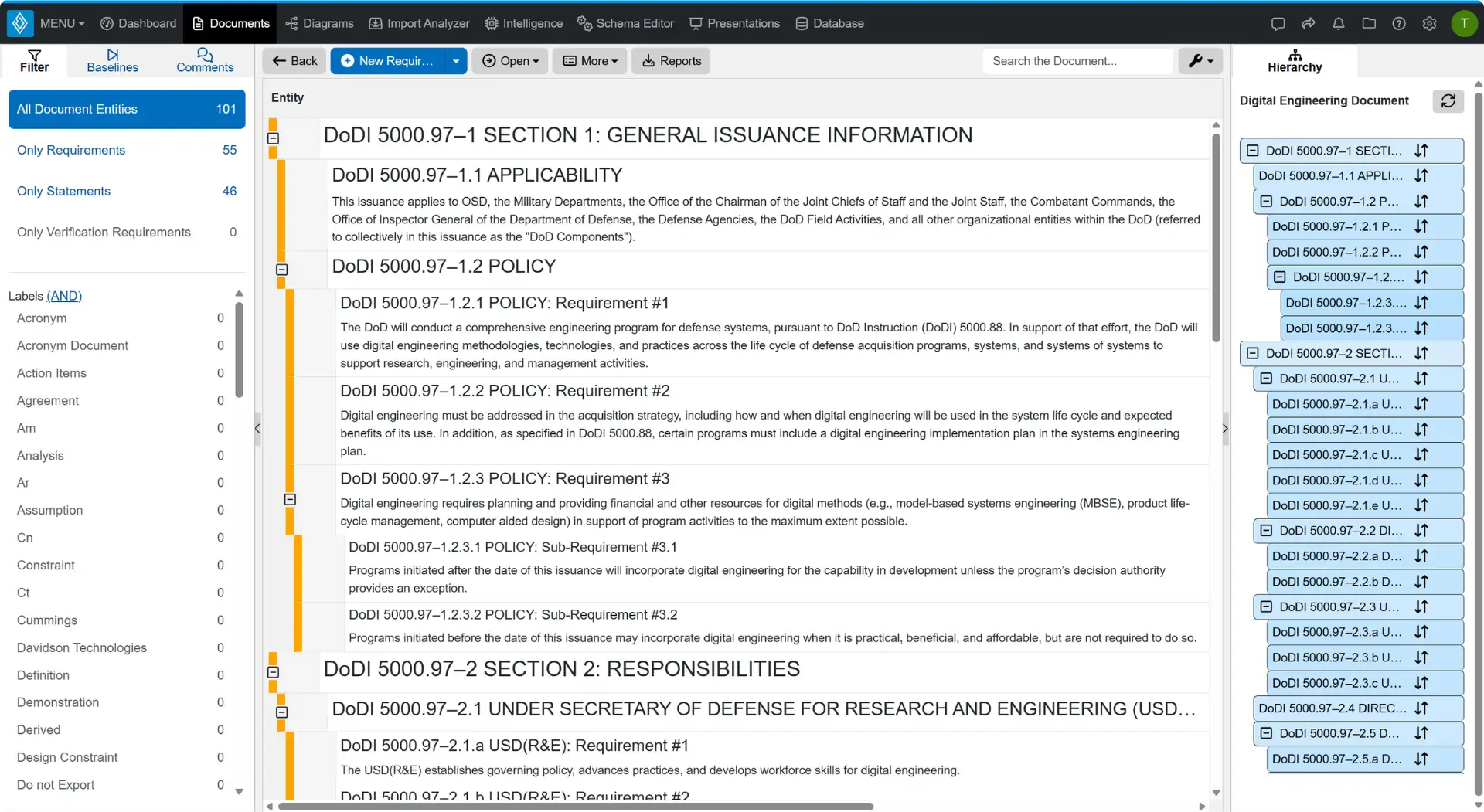Reorder DoDI 5000.97–1.1 APPLI hierarchy item

1421,175
